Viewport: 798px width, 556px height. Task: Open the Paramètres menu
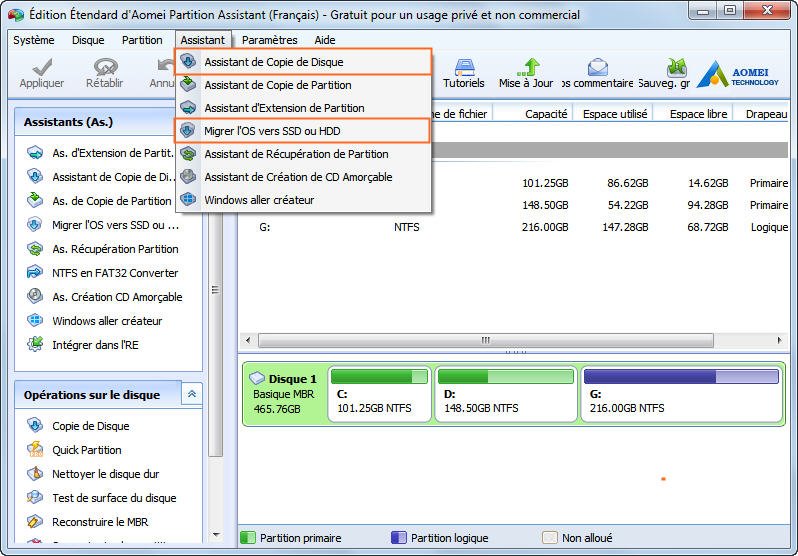pyautogui.click(x=270, y=40)
